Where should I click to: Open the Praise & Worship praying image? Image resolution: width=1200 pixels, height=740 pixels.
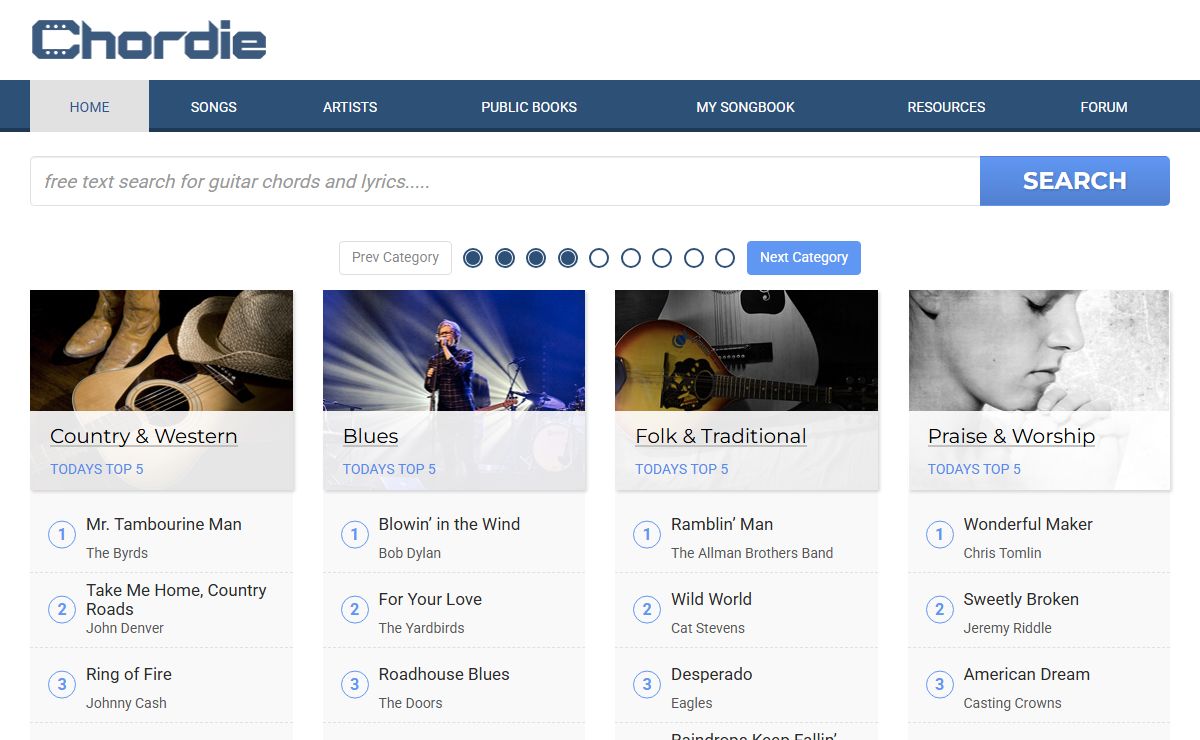[1039, 350]
